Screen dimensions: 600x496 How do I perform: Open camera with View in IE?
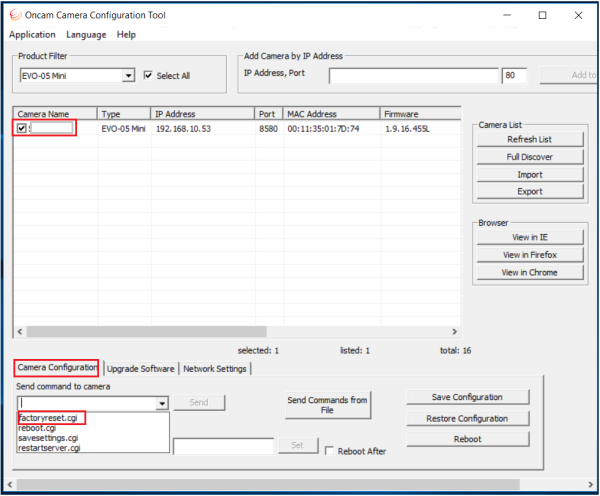pos(530,237)
